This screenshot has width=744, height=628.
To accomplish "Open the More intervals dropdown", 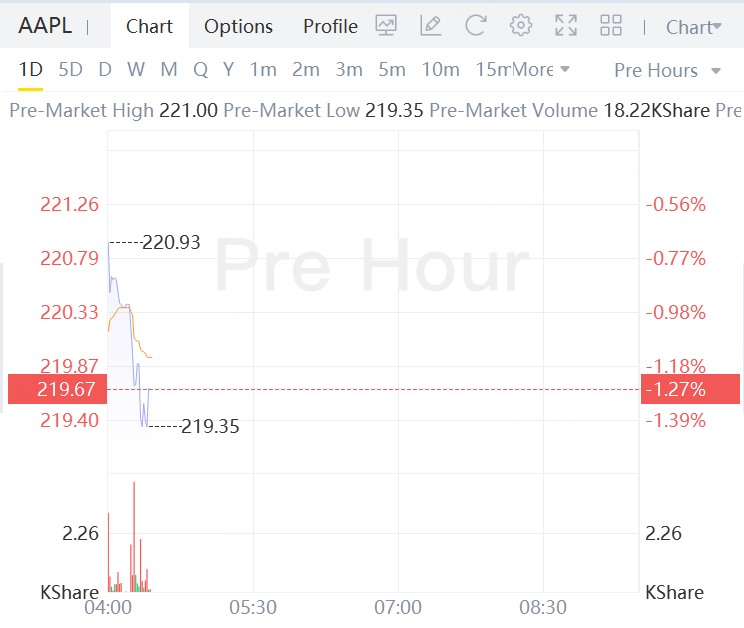I will tap(541, 69).
